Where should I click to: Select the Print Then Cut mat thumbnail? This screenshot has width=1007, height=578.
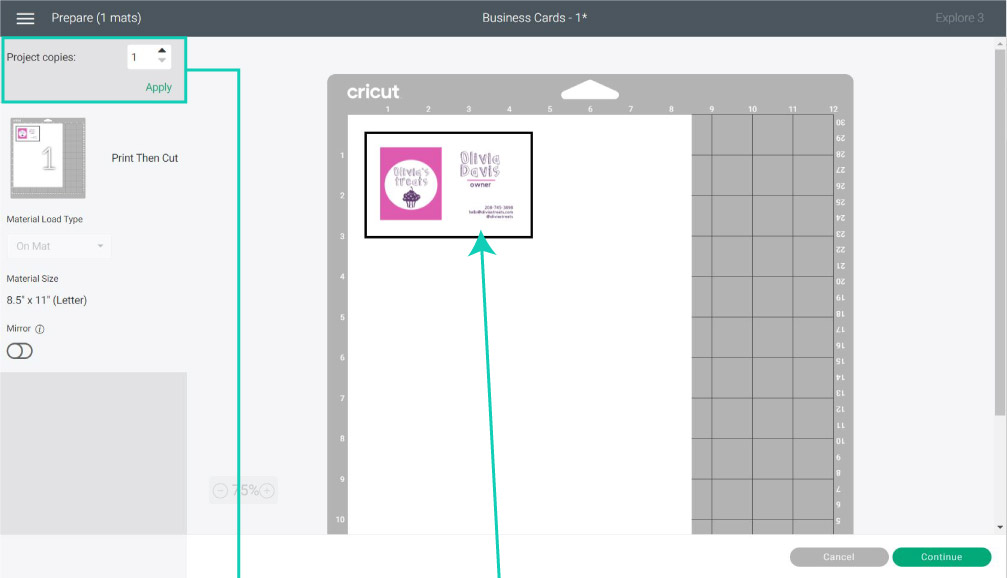pyautogui.click(x=47, y=158)
